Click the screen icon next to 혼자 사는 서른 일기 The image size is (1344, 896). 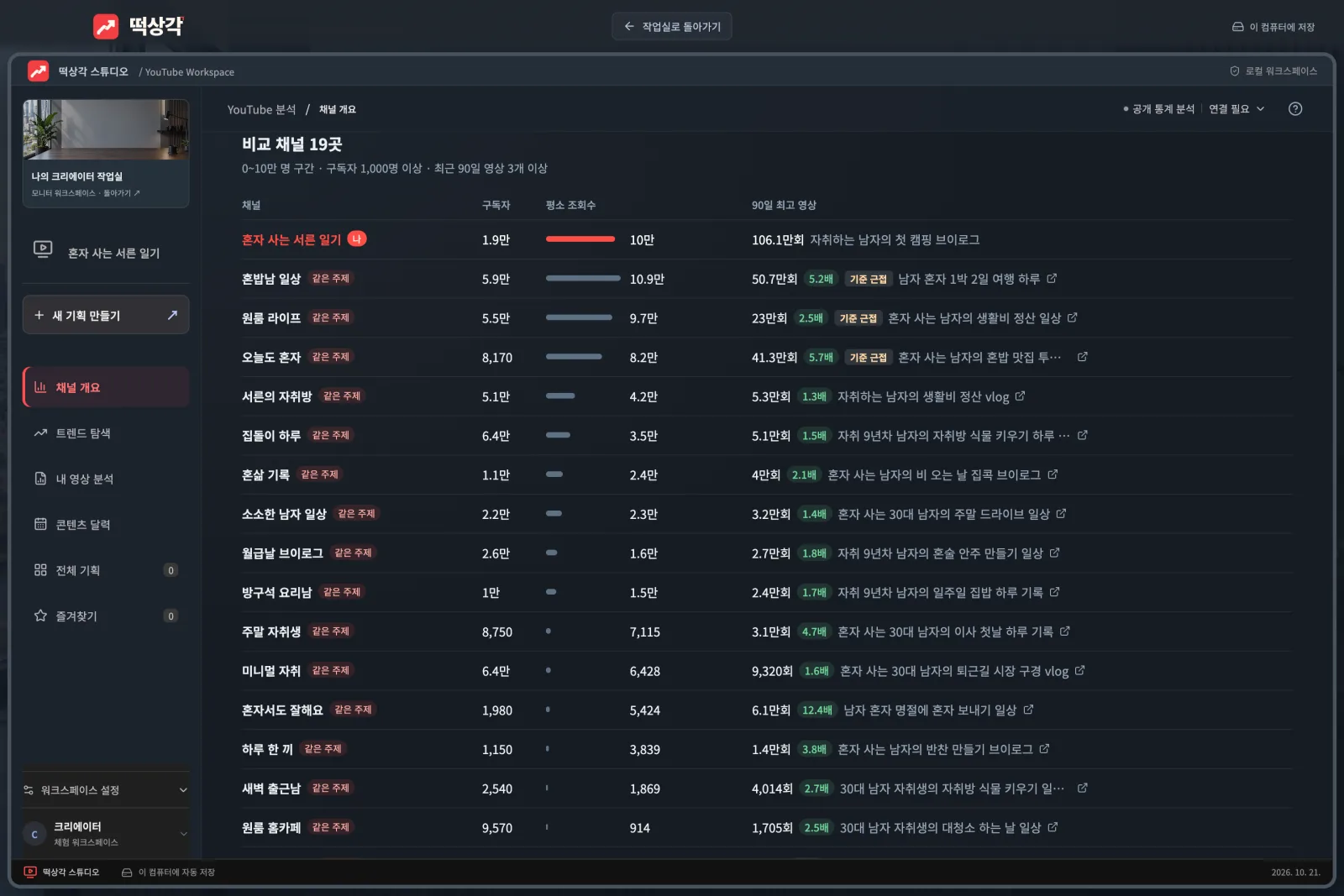[x=43, y=249]
